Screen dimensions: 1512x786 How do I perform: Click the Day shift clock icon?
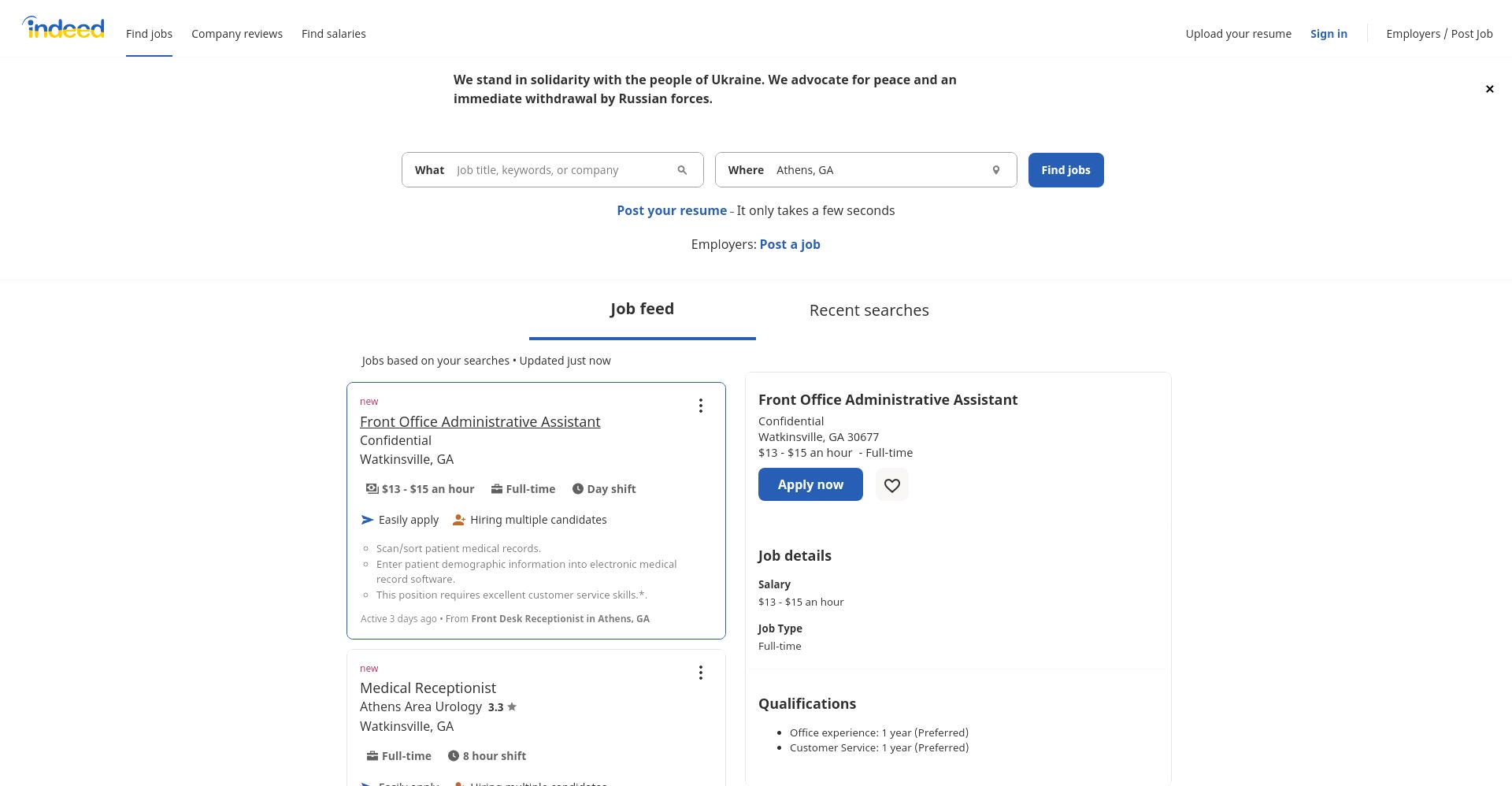click(577, 489)
